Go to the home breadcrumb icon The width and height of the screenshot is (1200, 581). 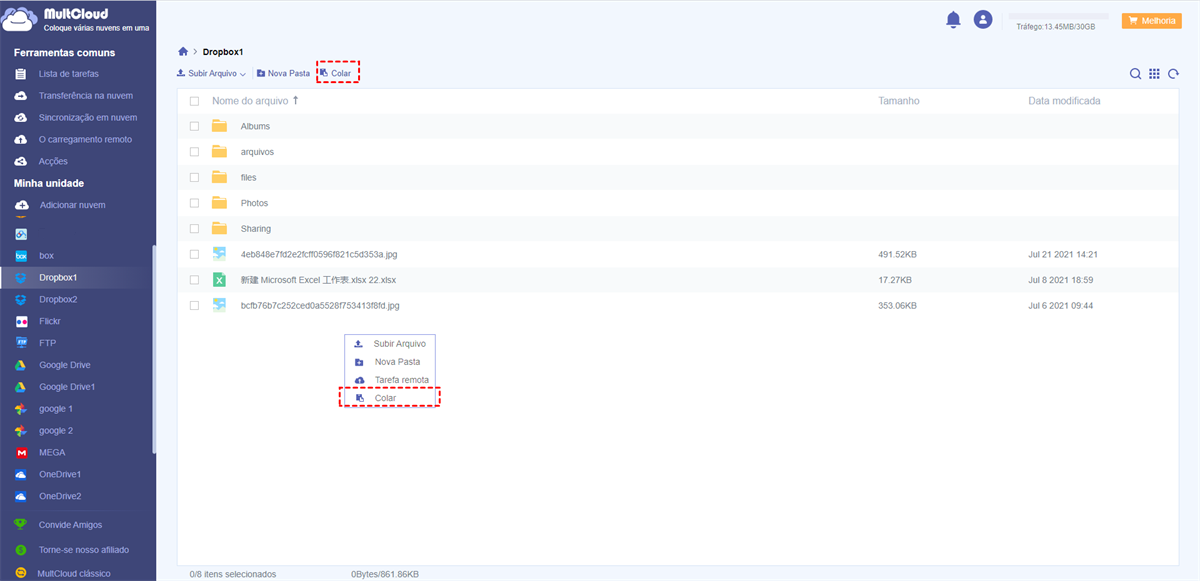coord(182,51)
